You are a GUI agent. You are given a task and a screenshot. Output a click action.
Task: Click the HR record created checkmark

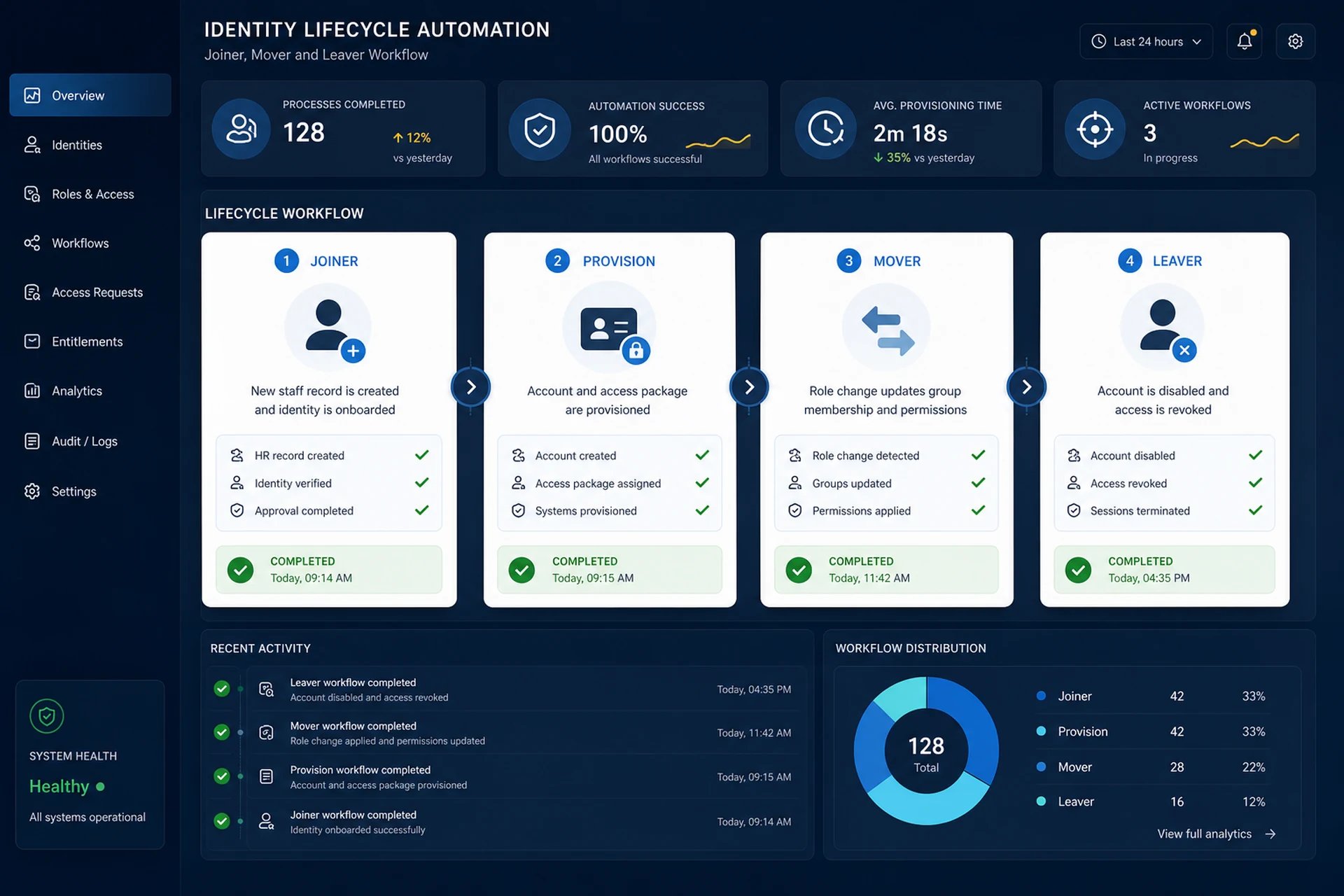[421, 455]
